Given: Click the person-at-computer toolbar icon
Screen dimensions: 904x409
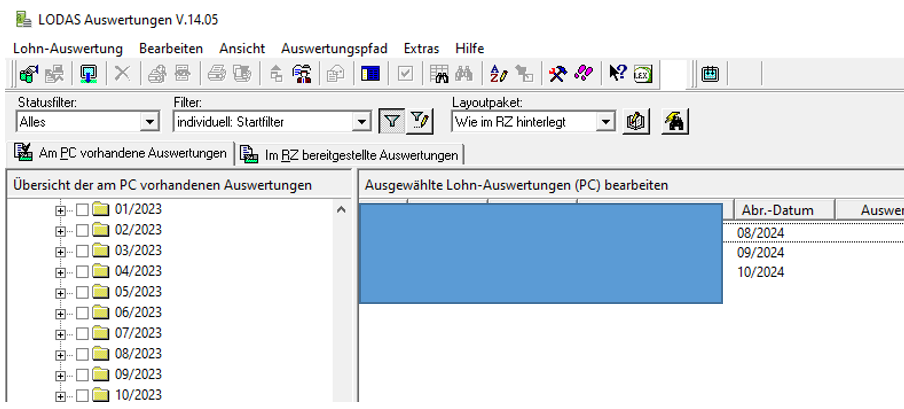Looking at the screenshot, I should click(302, 74).
